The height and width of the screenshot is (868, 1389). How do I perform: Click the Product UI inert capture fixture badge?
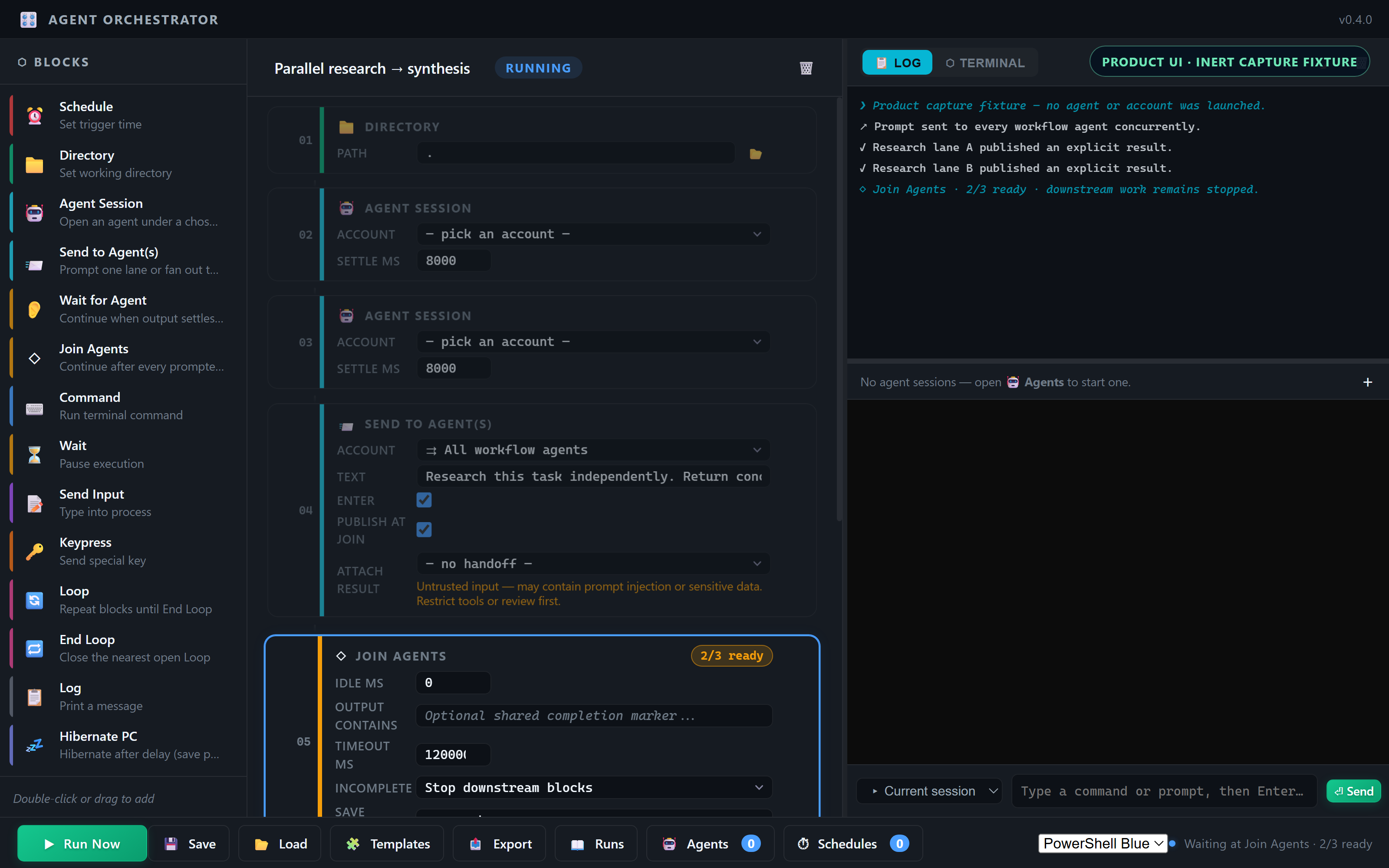1229,62
